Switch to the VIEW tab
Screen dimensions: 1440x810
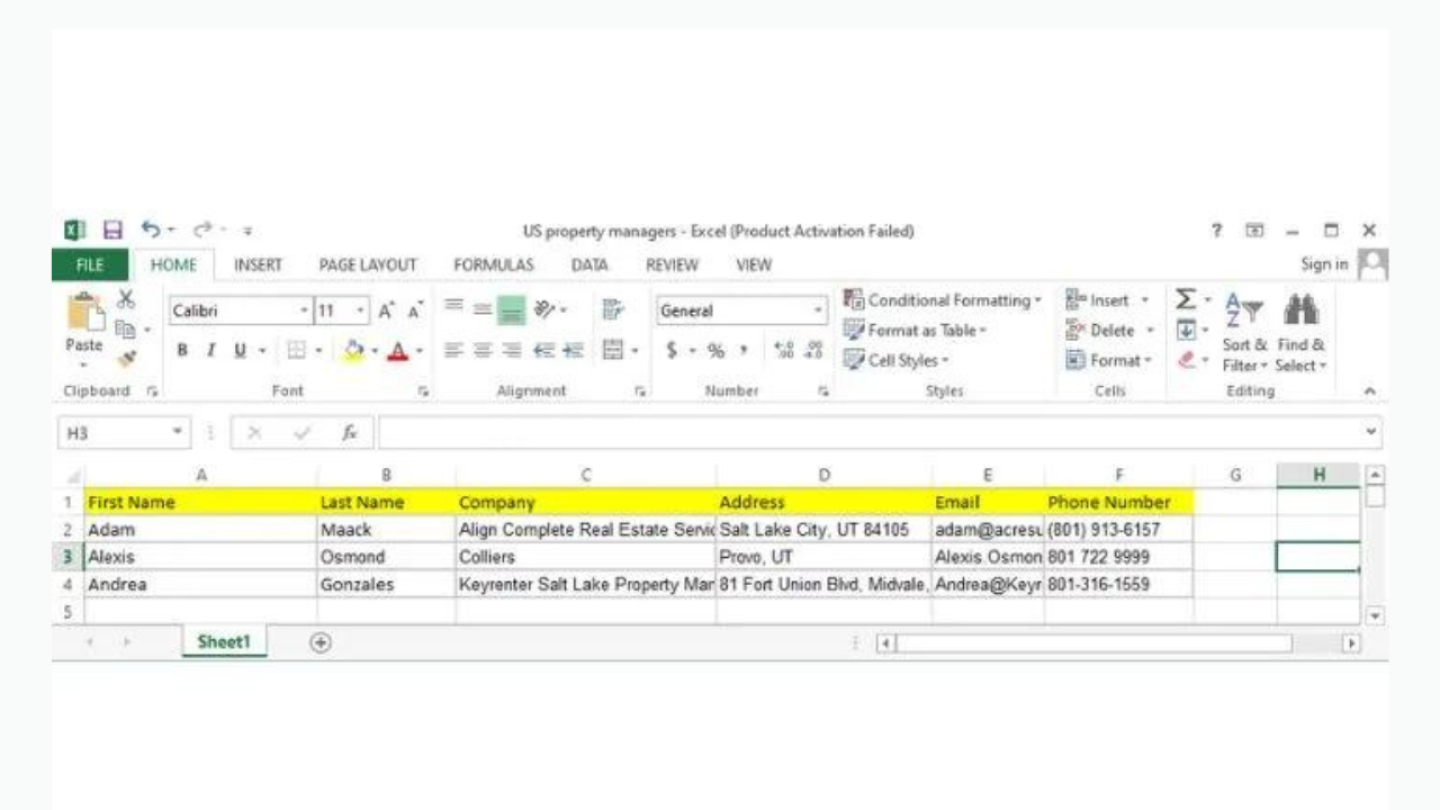(753, 265)
